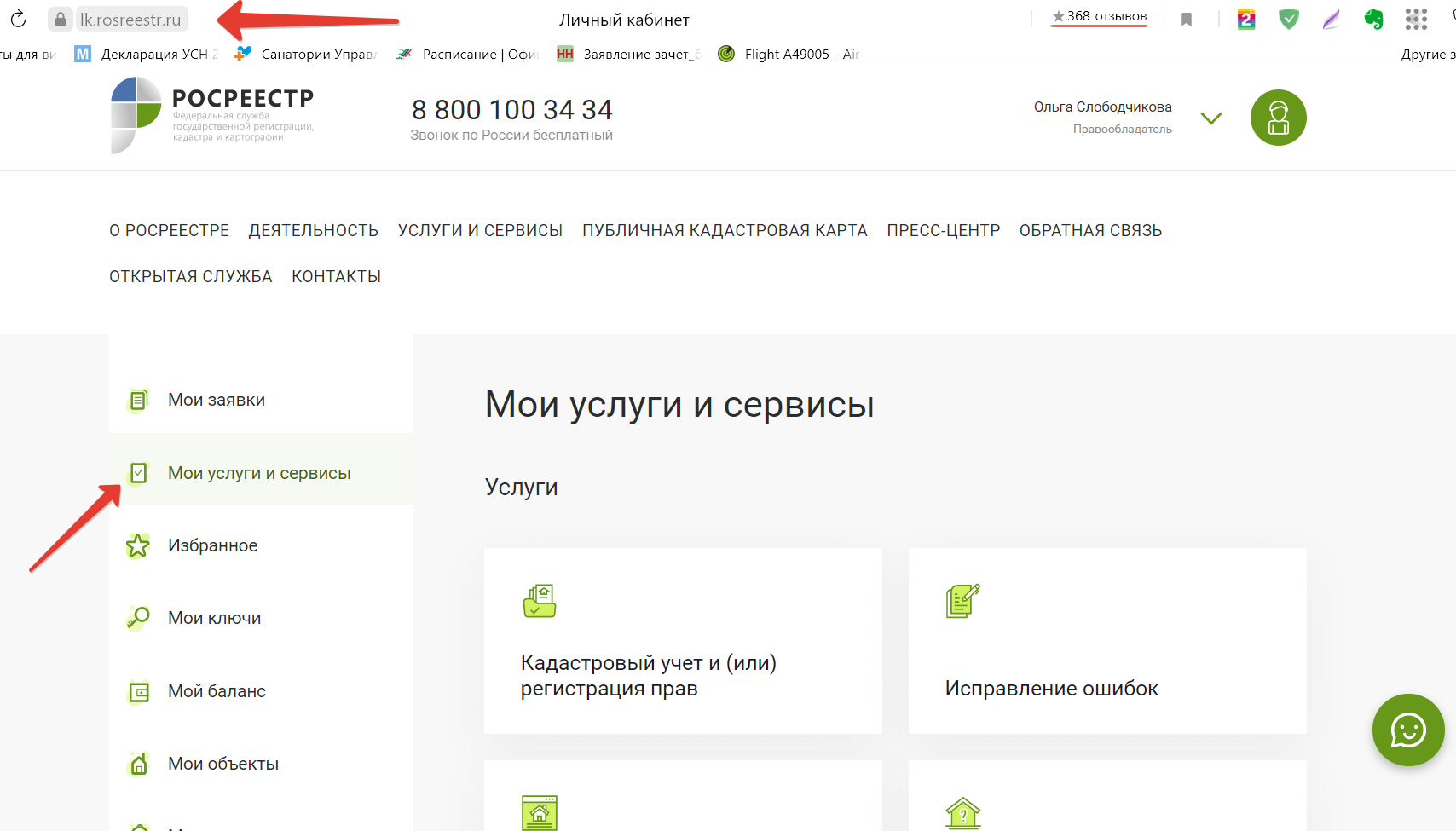Click the purple feather extension icon
The width and height of the screenshot is (1456, 831).
(x=1331, y=19)
